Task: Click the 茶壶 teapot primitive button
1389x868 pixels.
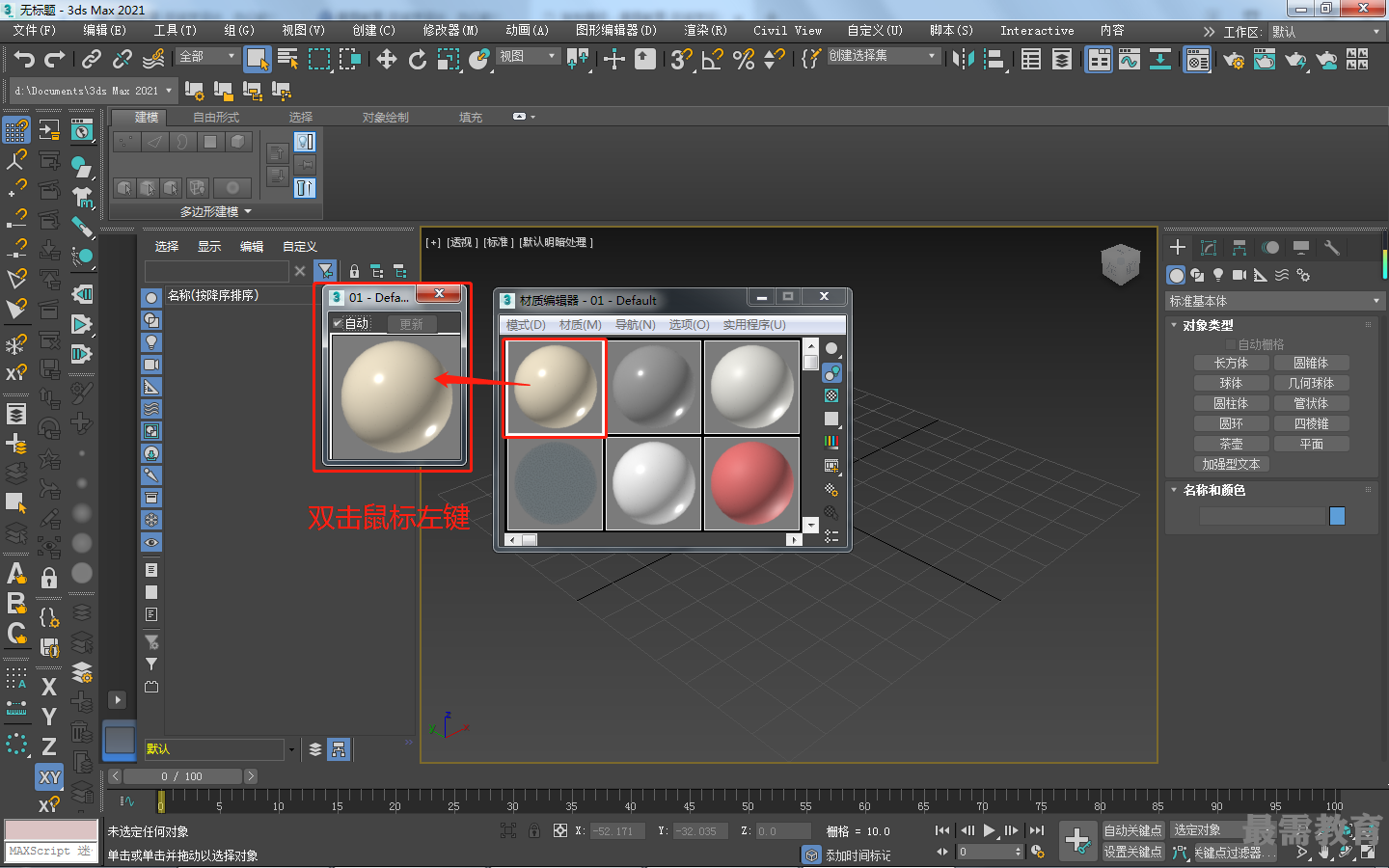Action: pos(1231,445)
